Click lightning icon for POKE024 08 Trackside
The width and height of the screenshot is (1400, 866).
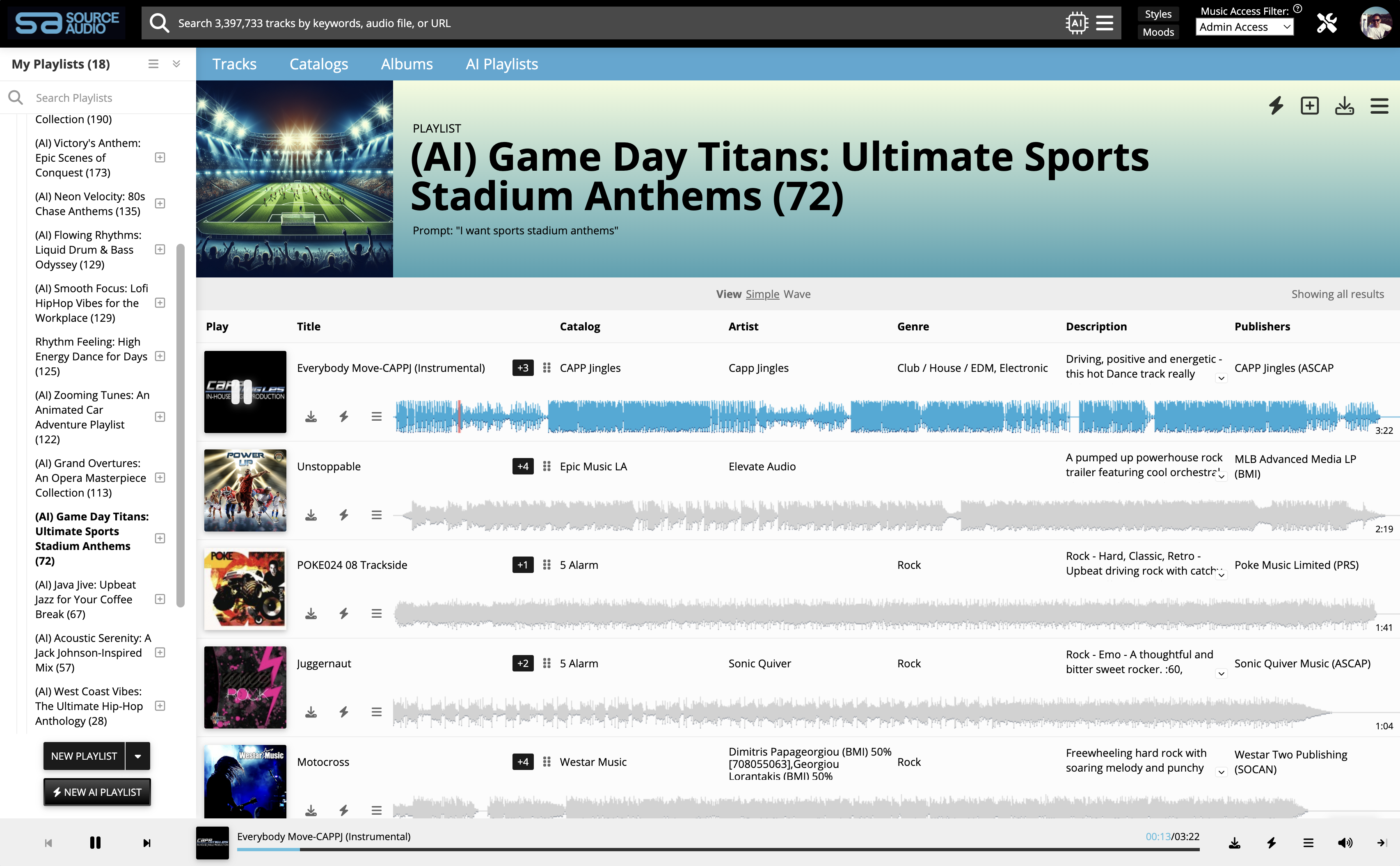[x=343, y=614]
